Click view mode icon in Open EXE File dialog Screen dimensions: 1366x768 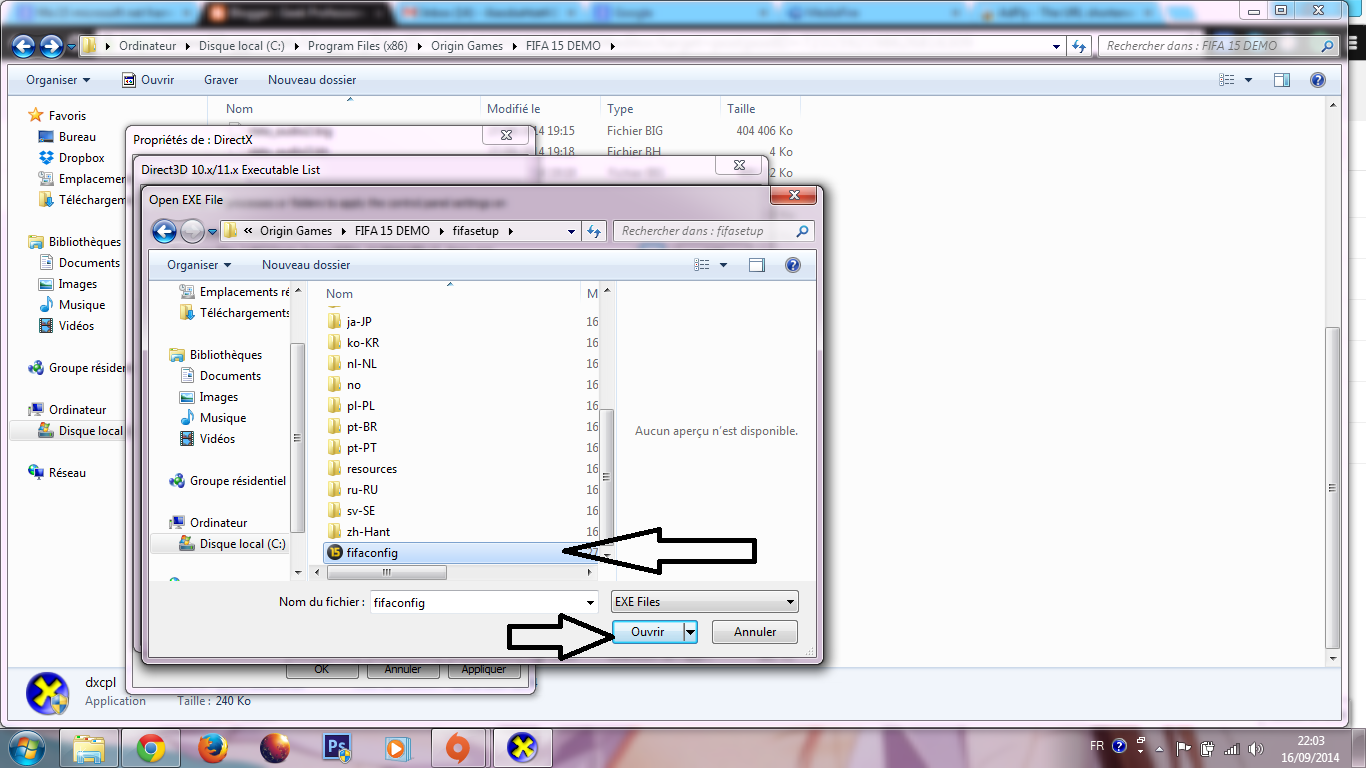click(702, 265)
